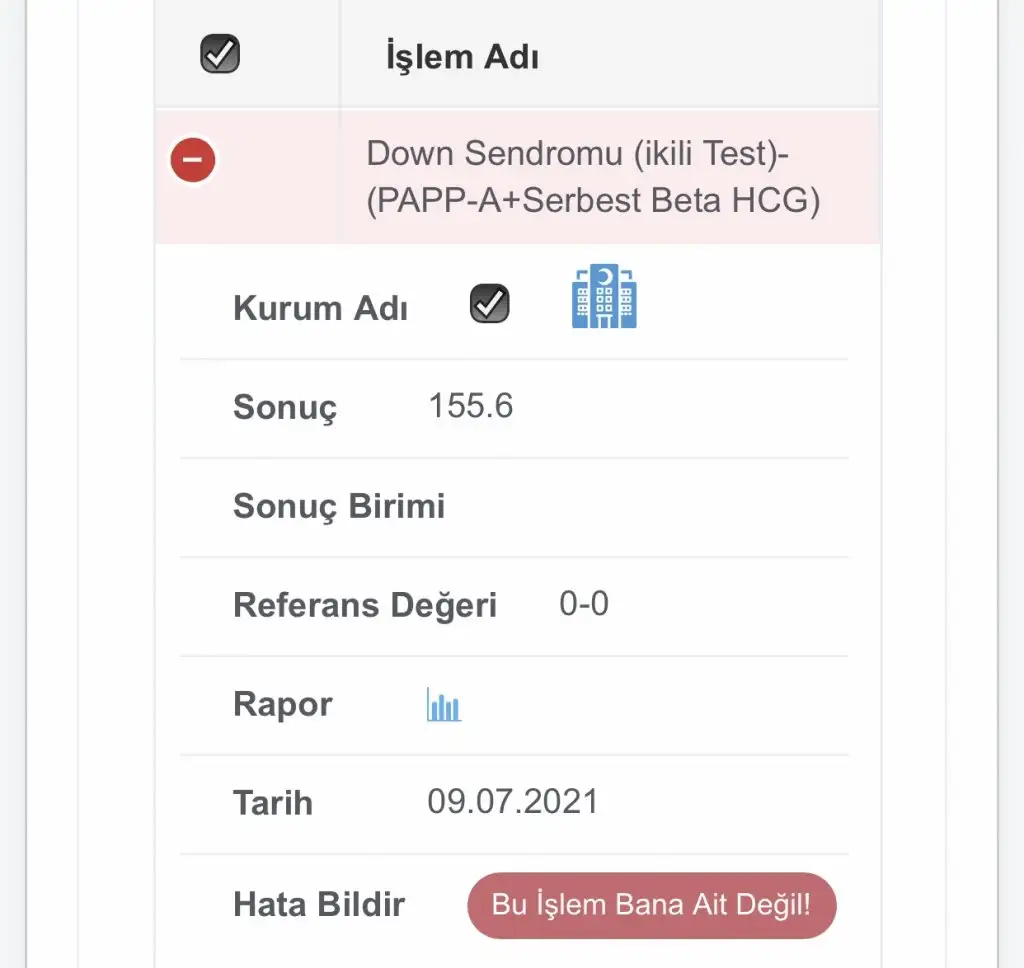Click the date 09.07.2021
The image size is (1024, 968).
[512, 801]
